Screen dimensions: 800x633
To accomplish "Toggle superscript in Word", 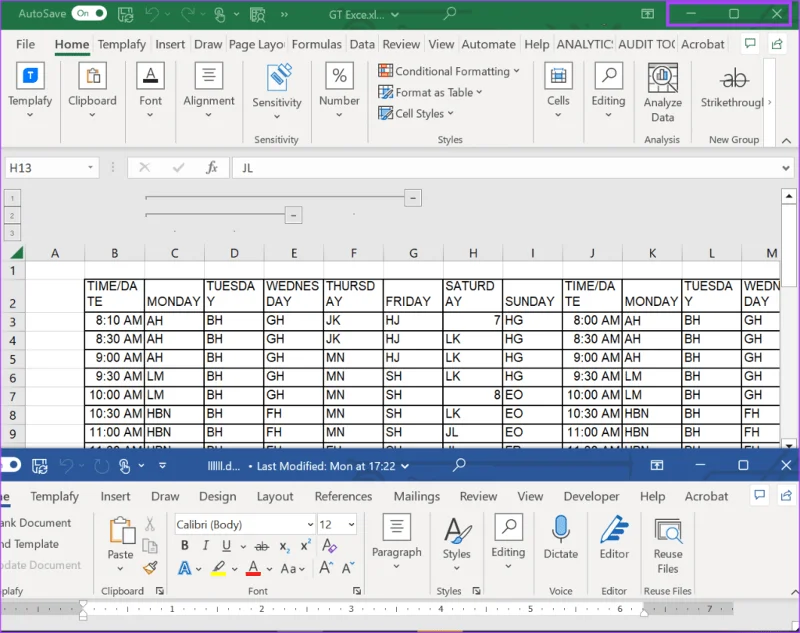I will coord(306,546).
